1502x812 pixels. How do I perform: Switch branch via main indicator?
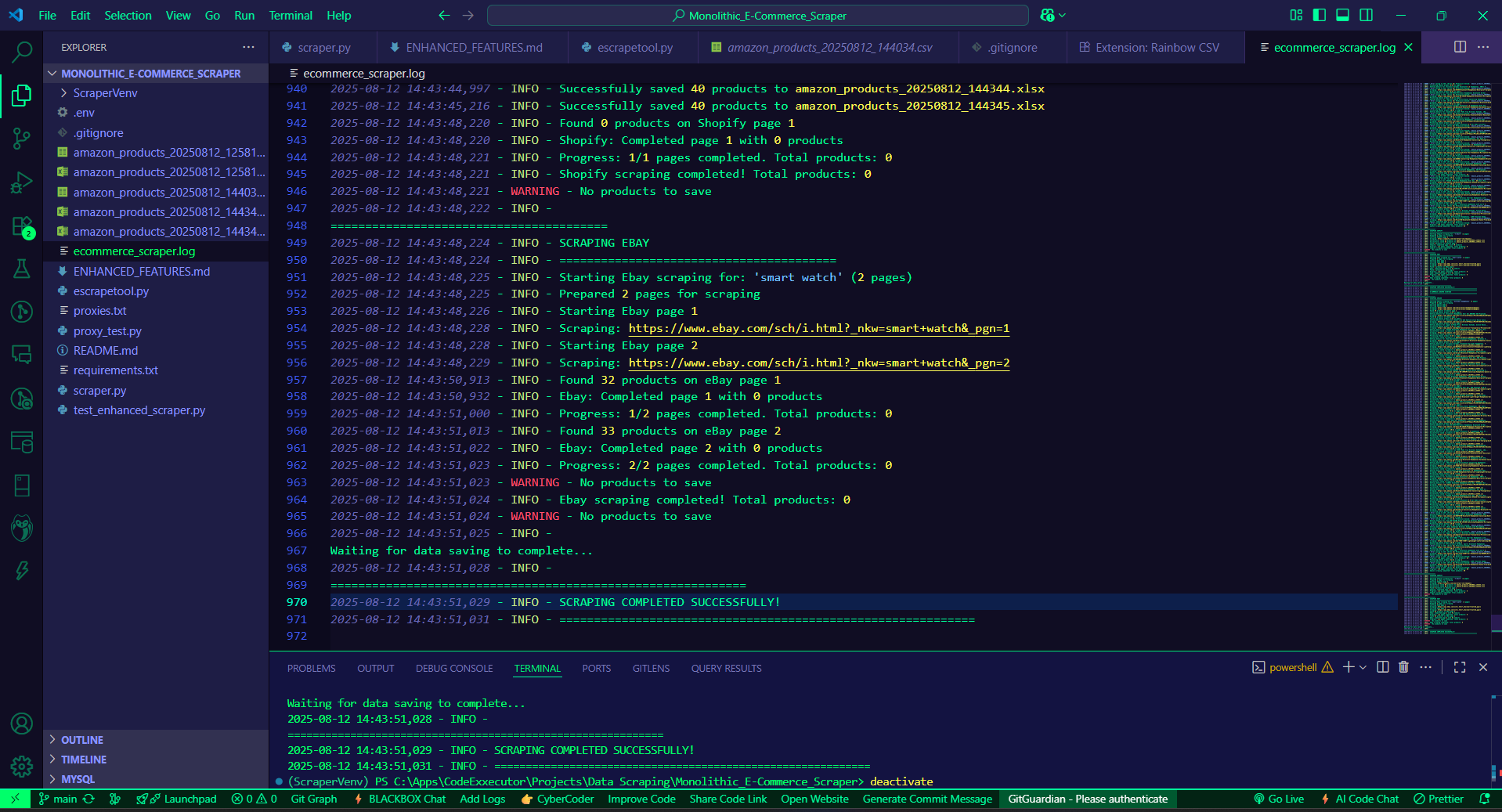[x=58, y=799]
